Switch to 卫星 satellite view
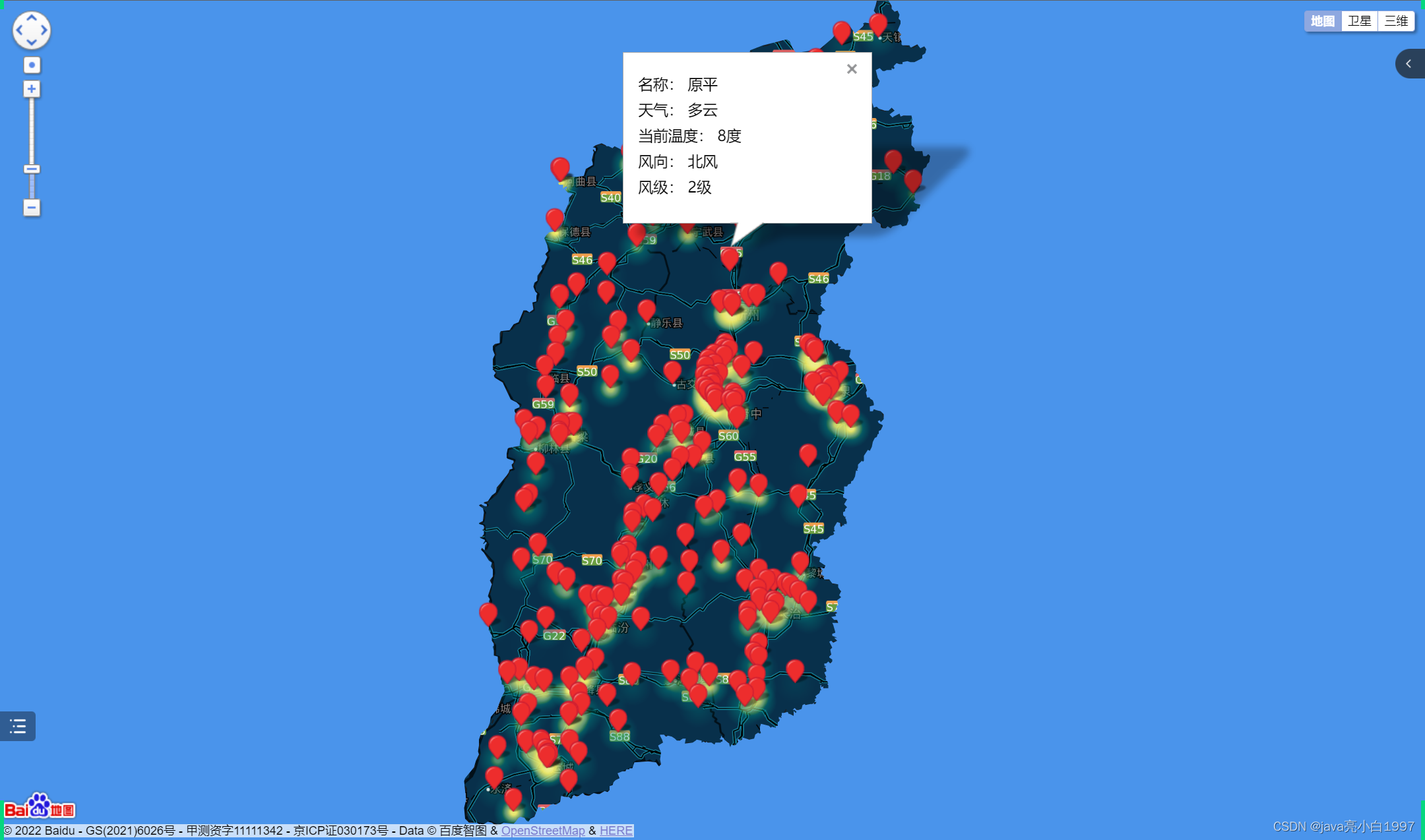This screenshot has height=840, width=1425. (x=1359, y=21)
